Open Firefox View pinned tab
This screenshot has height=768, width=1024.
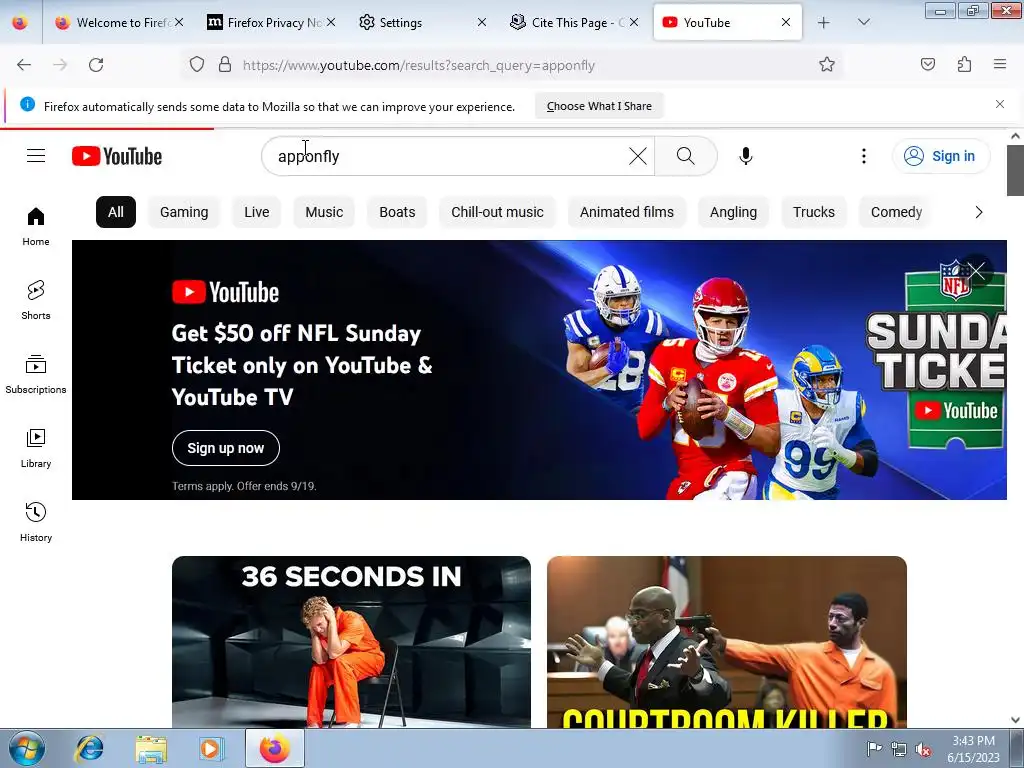(x=20, y=23)
